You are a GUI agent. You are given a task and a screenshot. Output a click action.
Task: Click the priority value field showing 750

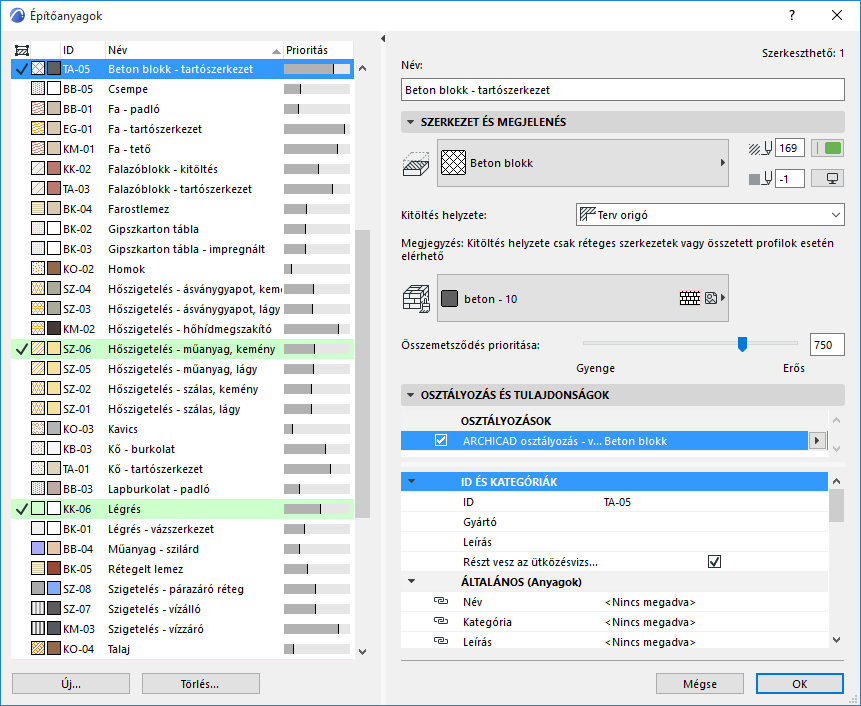(x=827, y=345)
